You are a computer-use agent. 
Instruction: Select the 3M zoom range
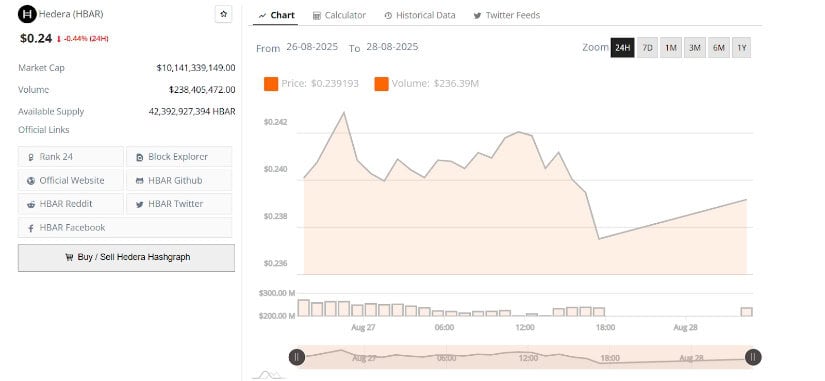click(x=695, y=48)
